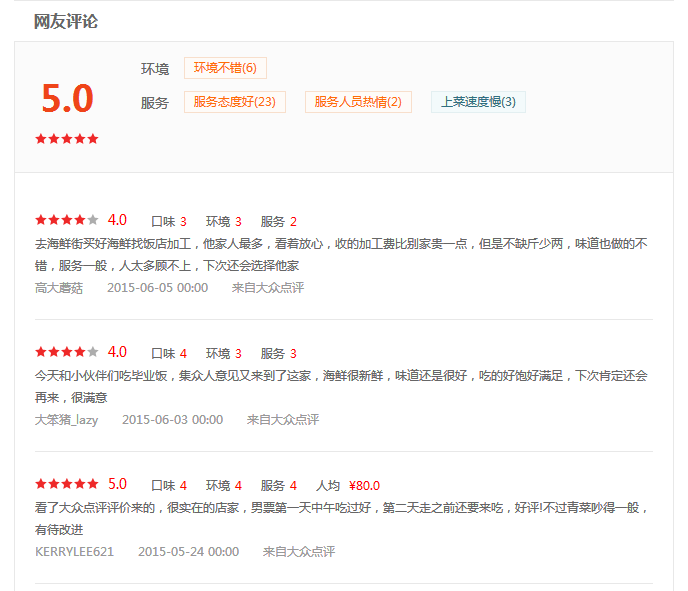Click star rating of KERRYLEE621's review

pyautogui.click(x=67, y=484)
